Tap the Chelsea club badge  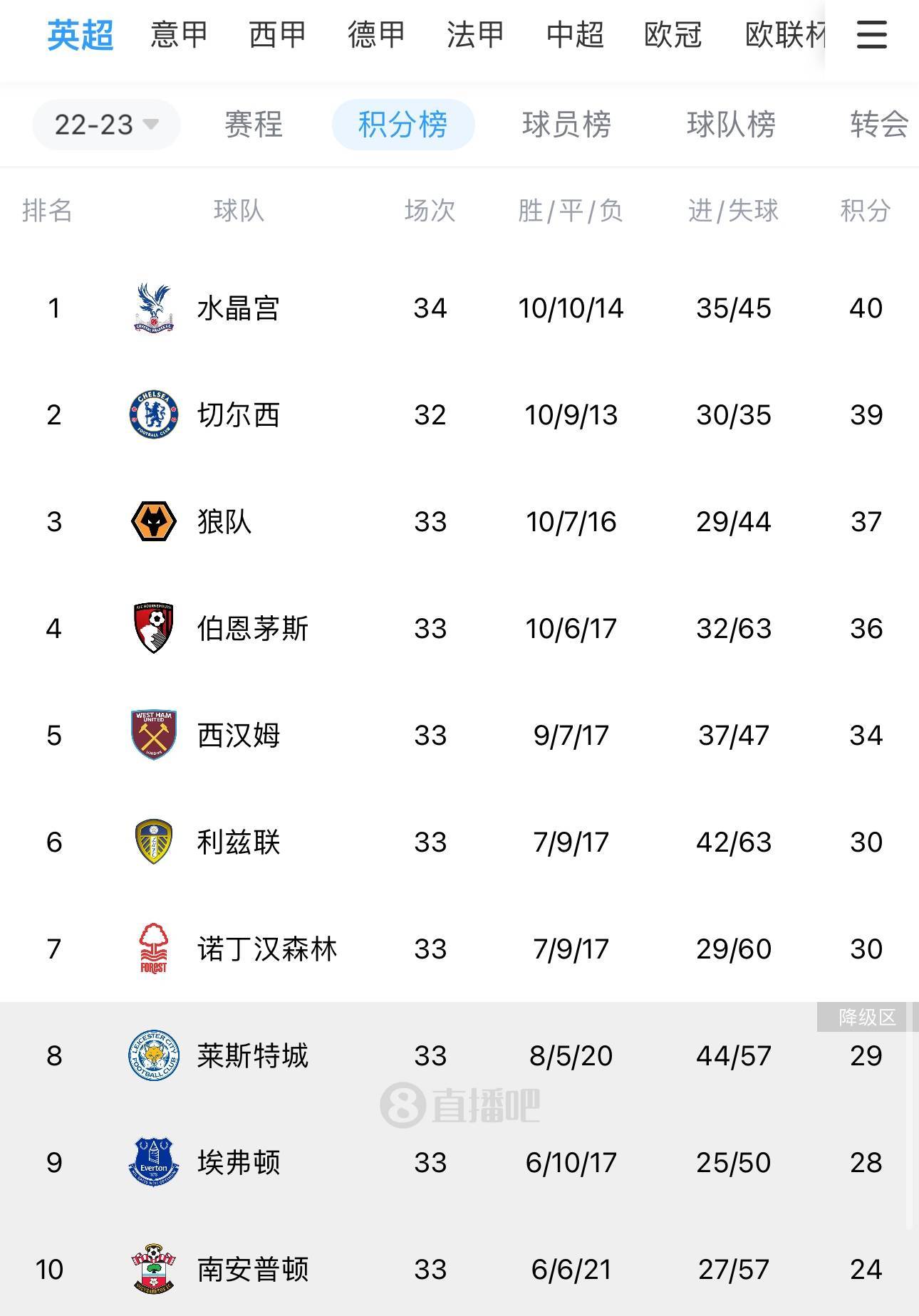pos(154,414)
